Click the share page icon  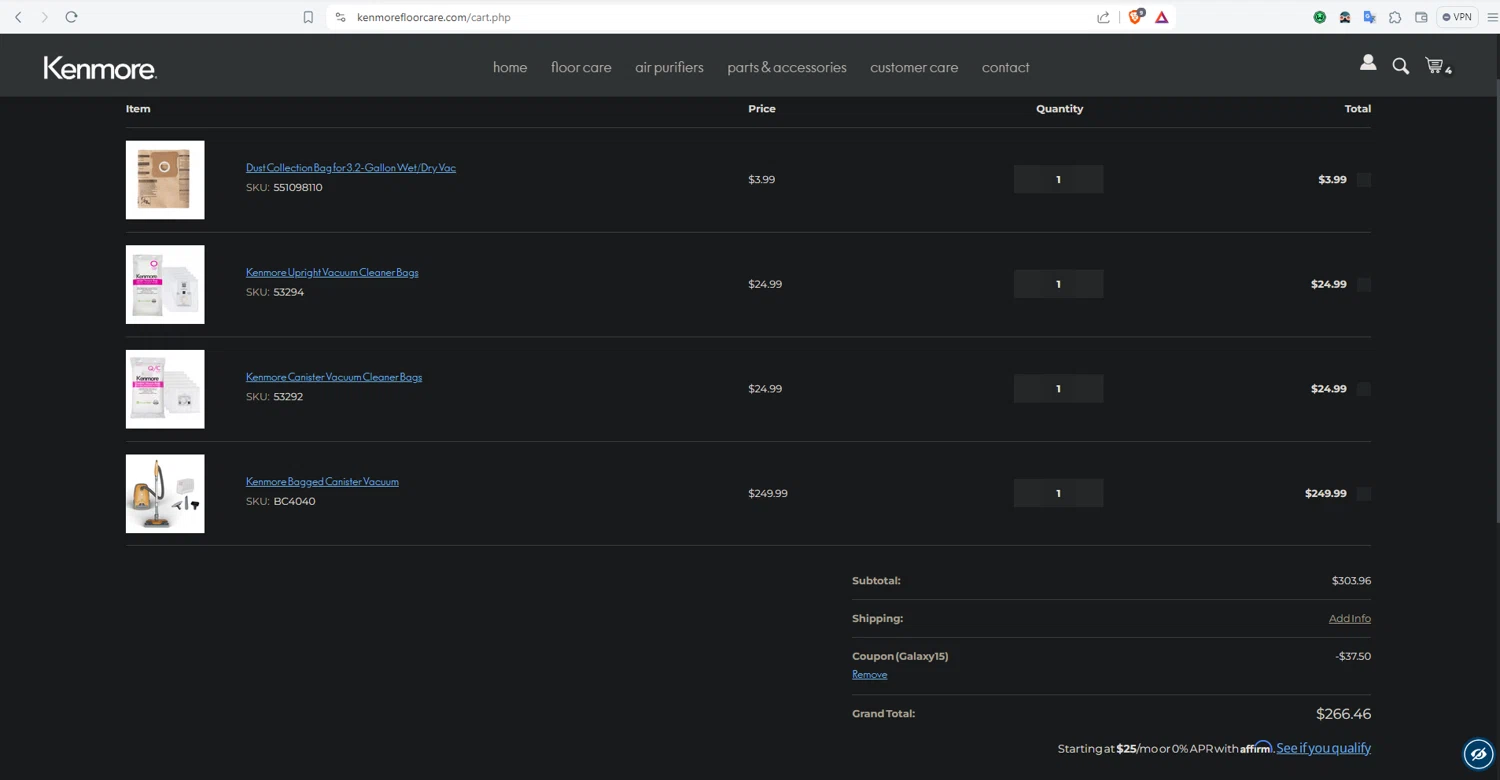1103,17
